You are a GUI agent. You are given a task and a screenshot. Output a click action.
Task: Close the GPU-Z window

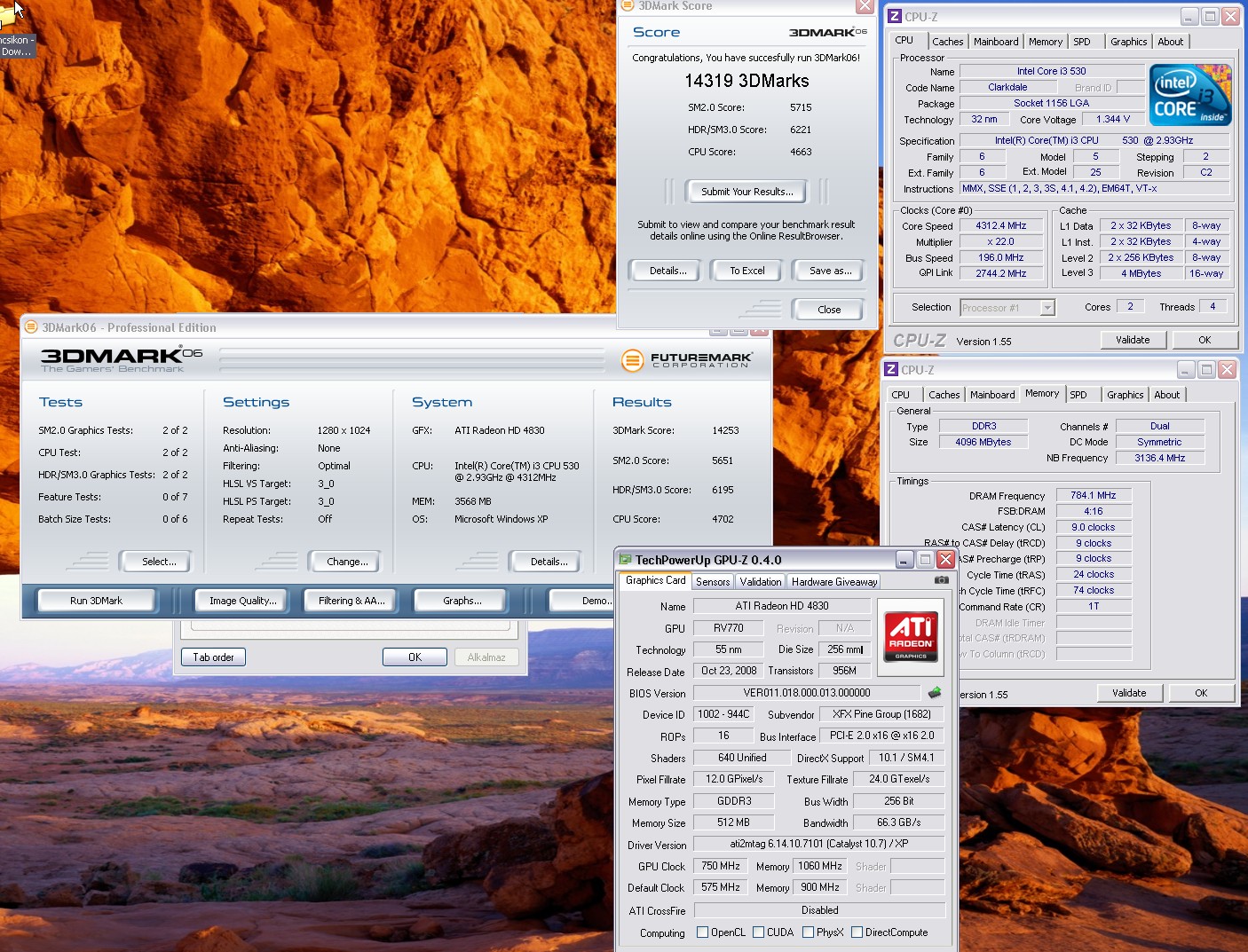click(x=945, y=559)
